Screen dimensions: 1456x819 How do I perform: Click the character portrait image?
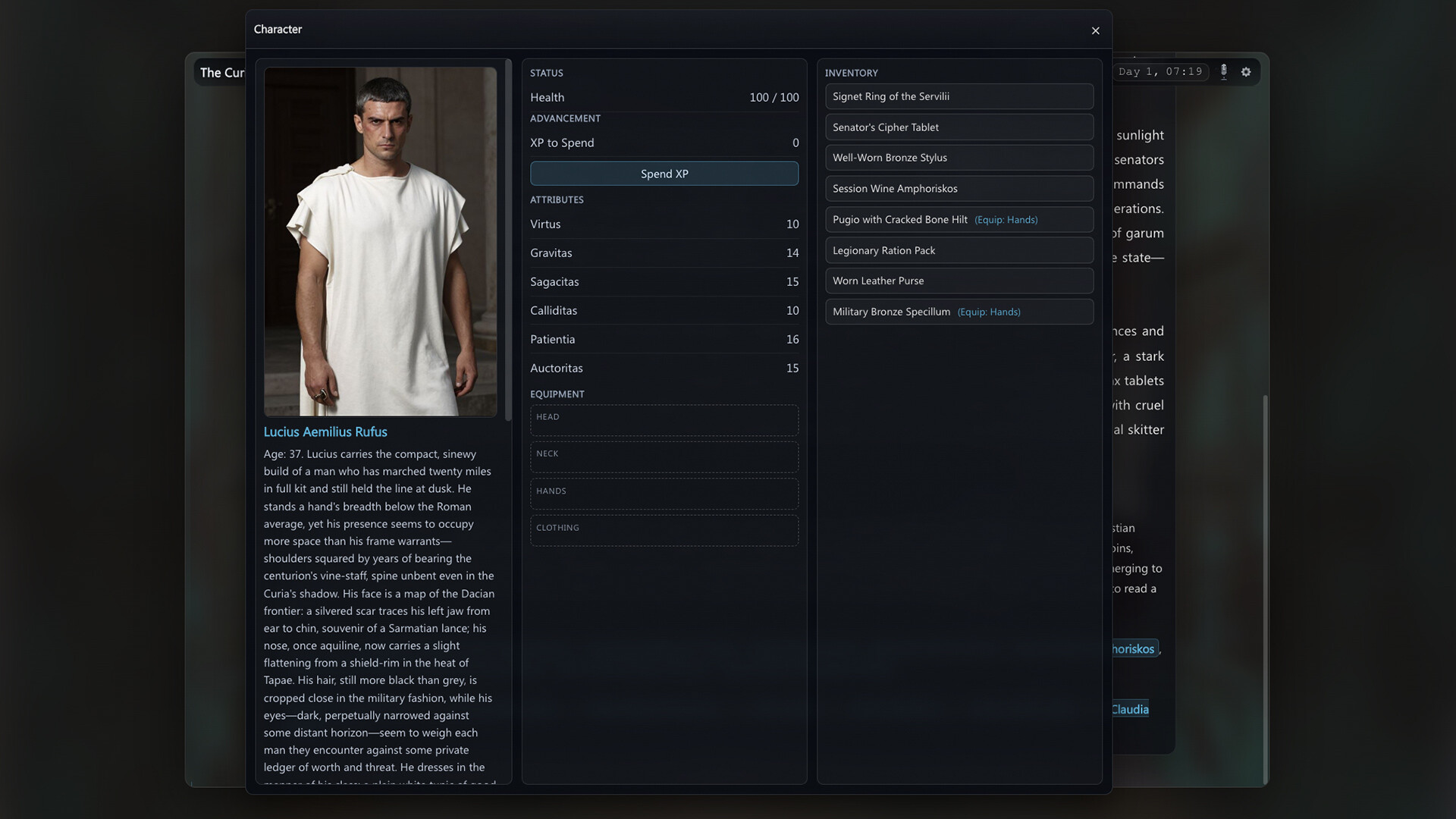[x=380, y=241]
